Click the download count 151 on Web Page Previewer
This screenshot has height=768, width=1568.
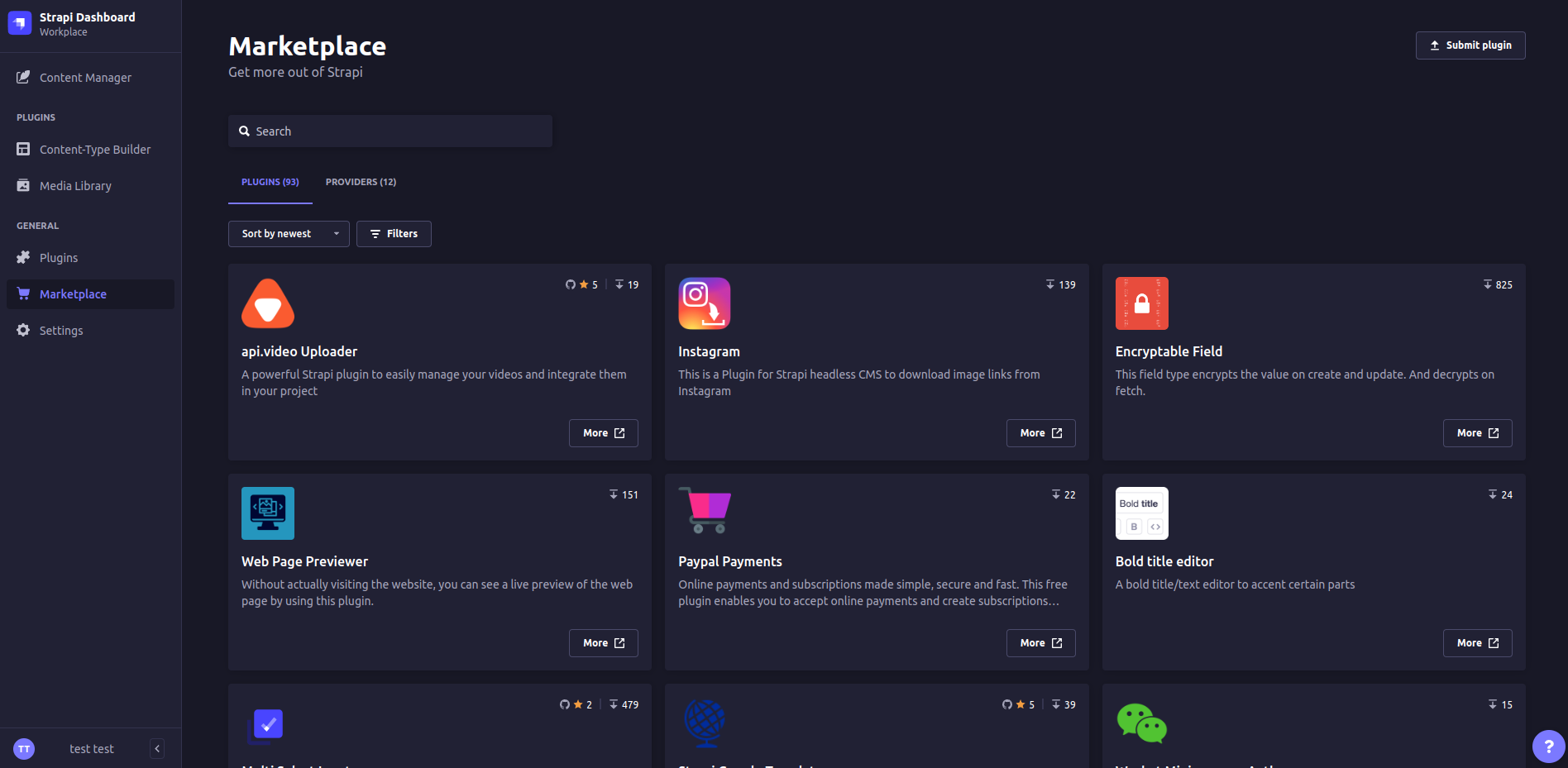(x=624, y=494)
